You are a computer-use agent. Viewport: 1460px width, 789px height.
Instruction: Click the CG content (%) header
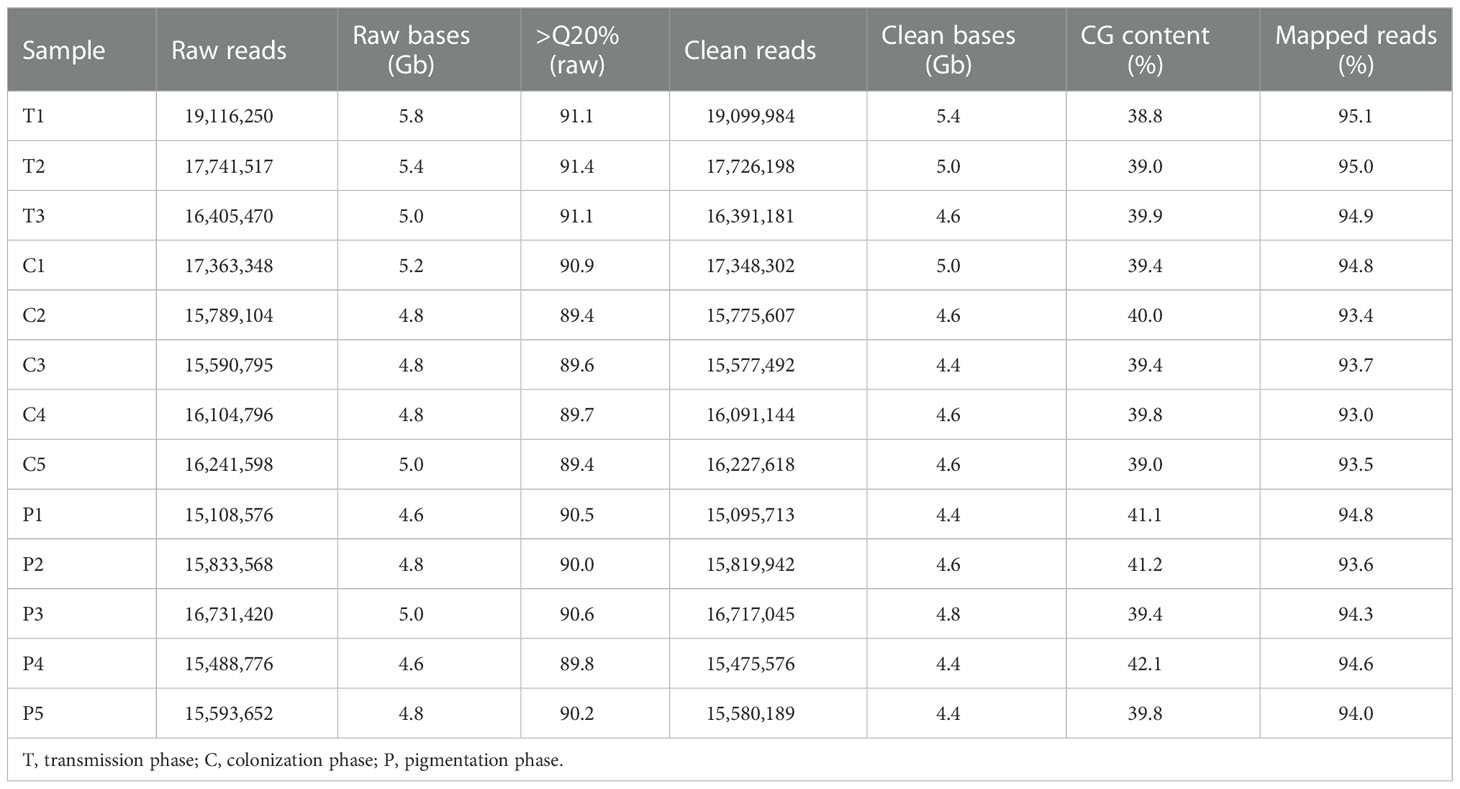pos(1145,50)
